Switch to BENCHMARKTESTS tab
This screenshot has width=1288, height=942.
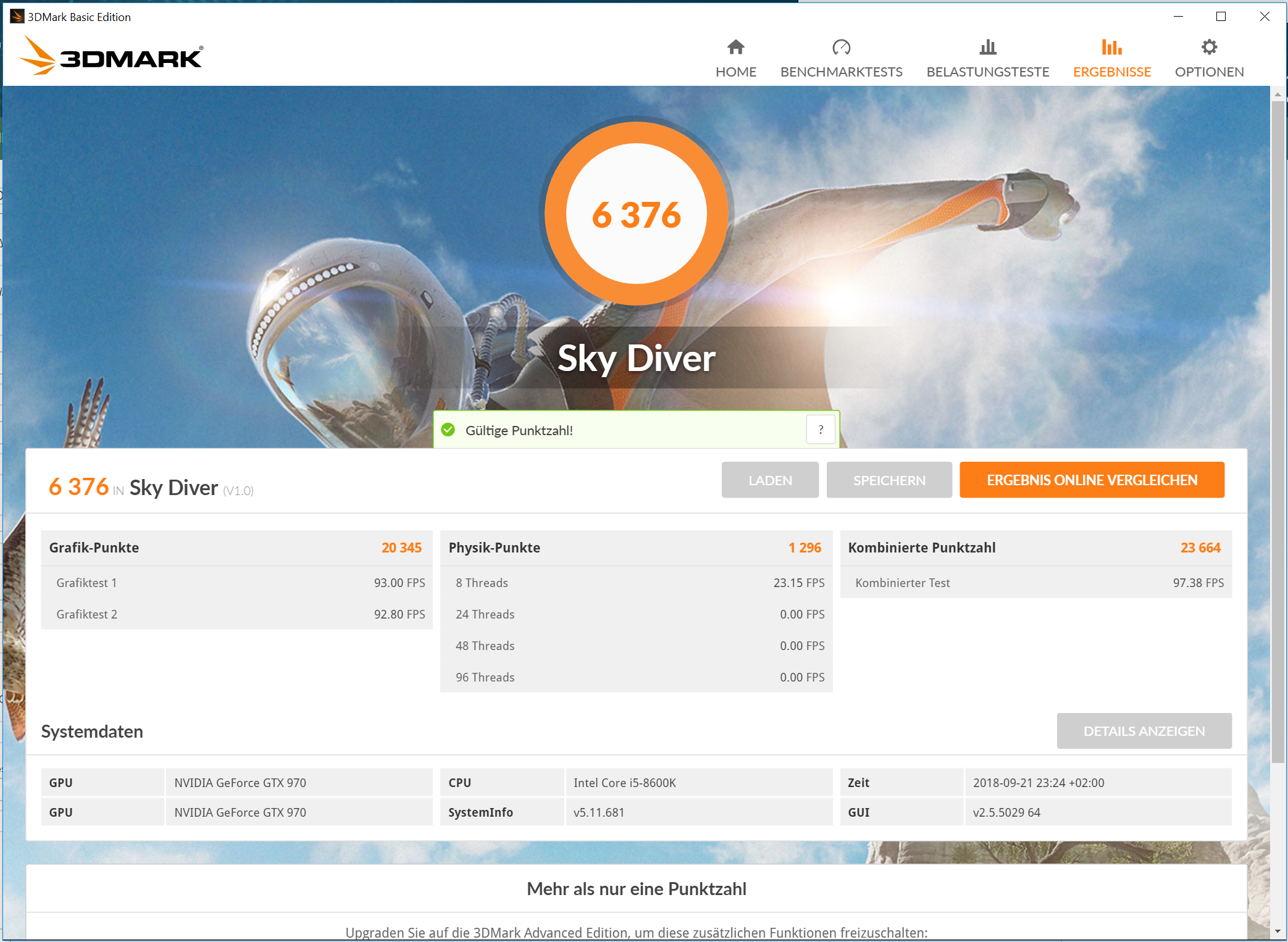841,59
